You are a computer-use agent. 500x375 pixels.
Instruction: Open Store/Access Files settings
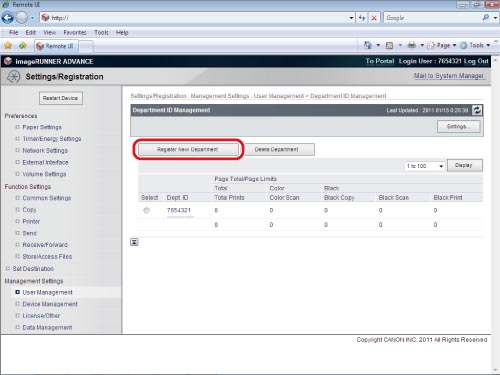(x=47, y=256)
